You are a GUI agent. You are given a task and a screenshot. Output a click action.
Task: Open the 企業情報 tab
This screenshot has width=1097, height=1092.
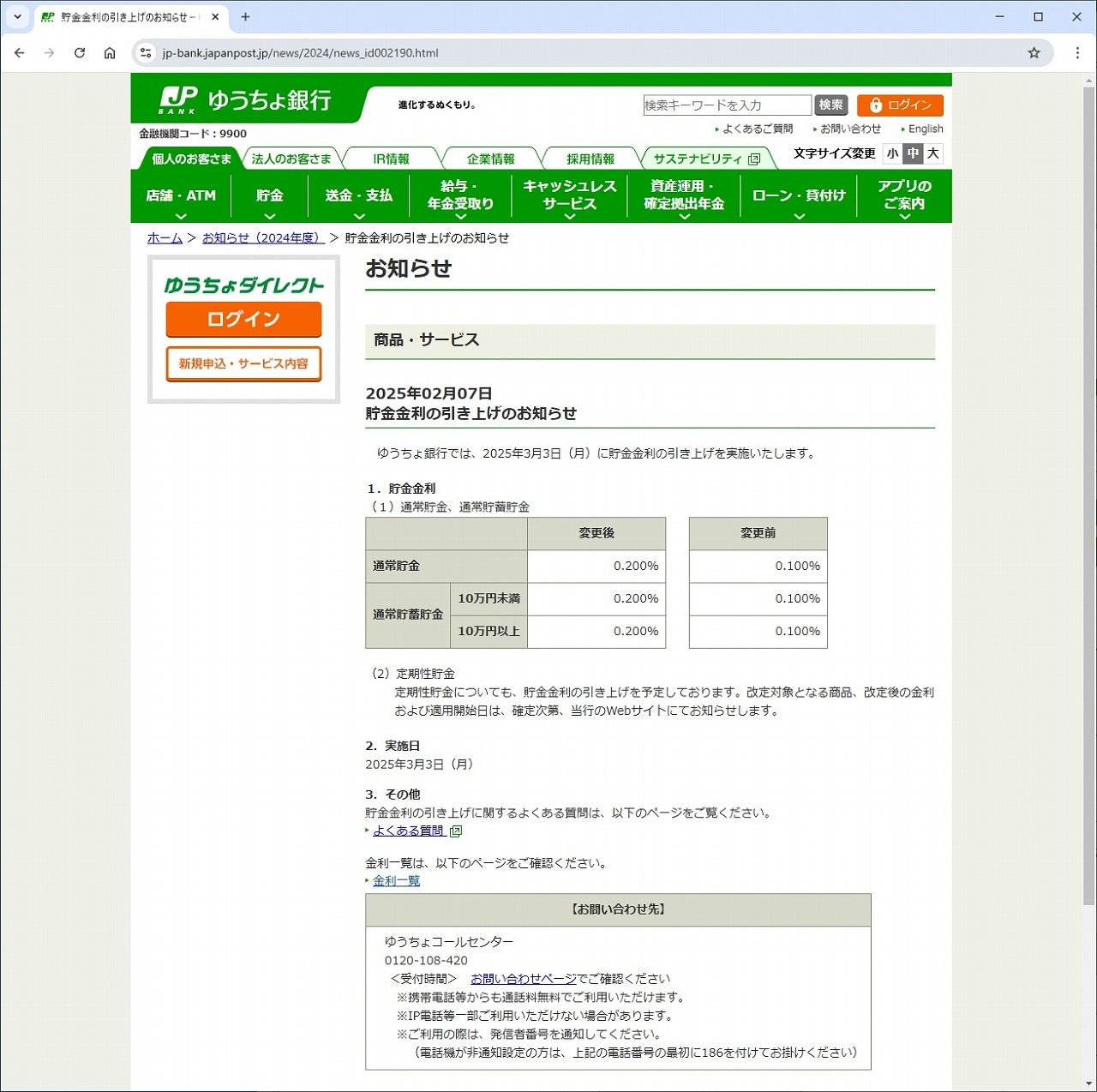coord(491,159)
